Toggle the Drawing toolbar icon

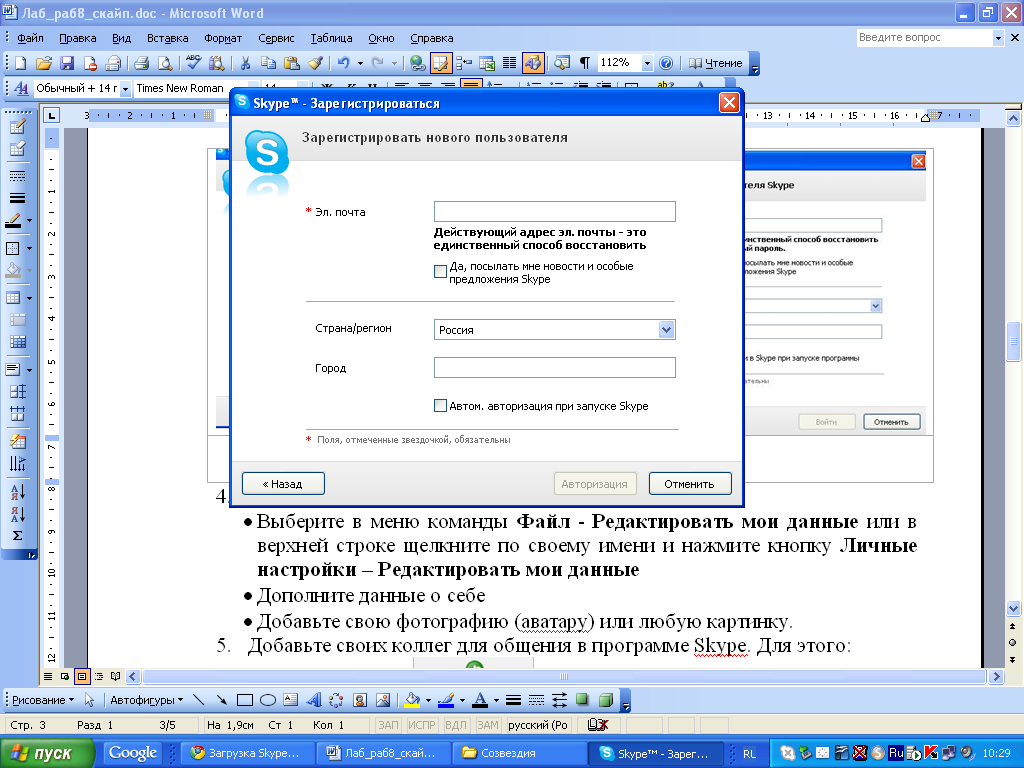[533, 63]
